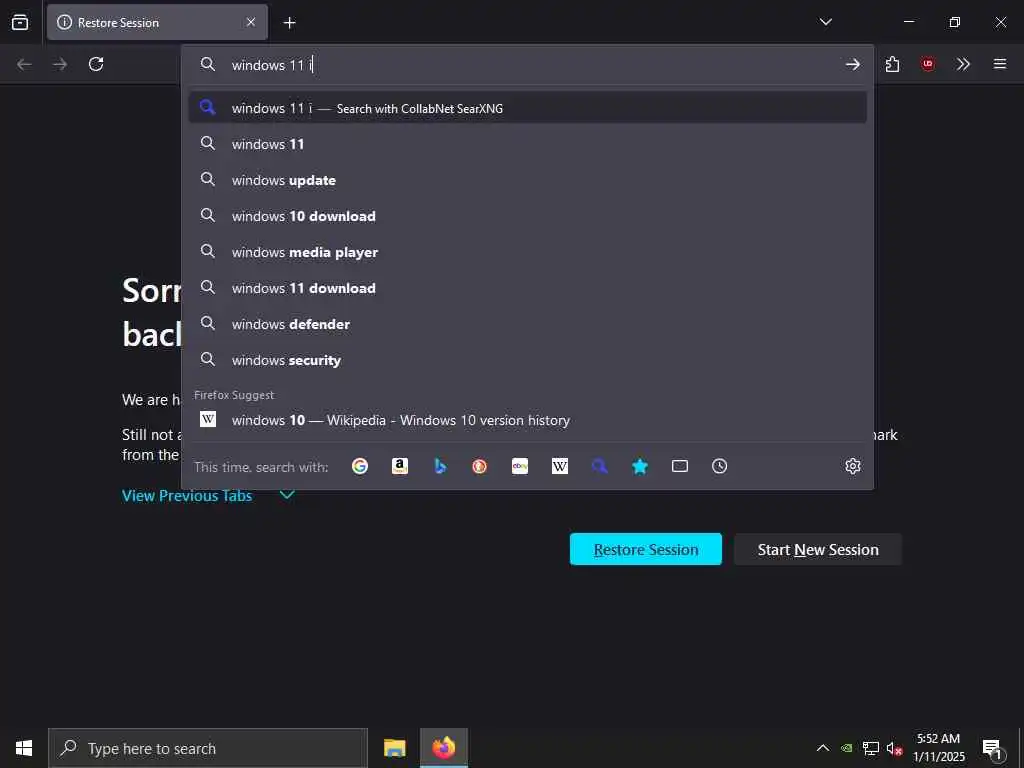This screenshot has height=768, width=1024.
Task: Choose suggestion 'windows security'
Action: pyautogui.click(x=528, y=360)
